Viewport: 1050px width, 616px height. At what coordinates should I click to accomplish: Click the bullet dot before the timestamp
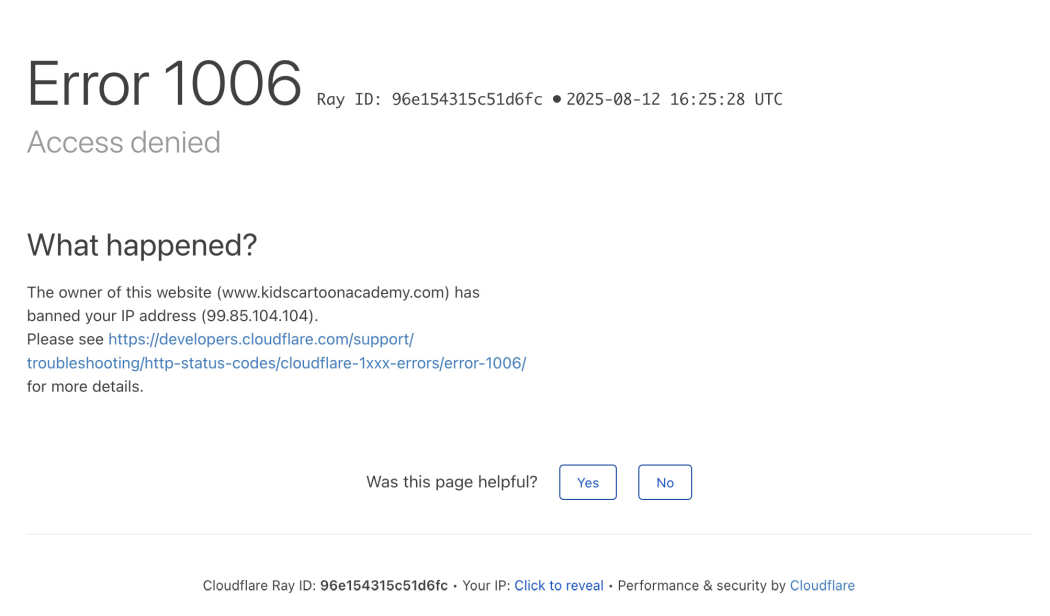(556, 99)
